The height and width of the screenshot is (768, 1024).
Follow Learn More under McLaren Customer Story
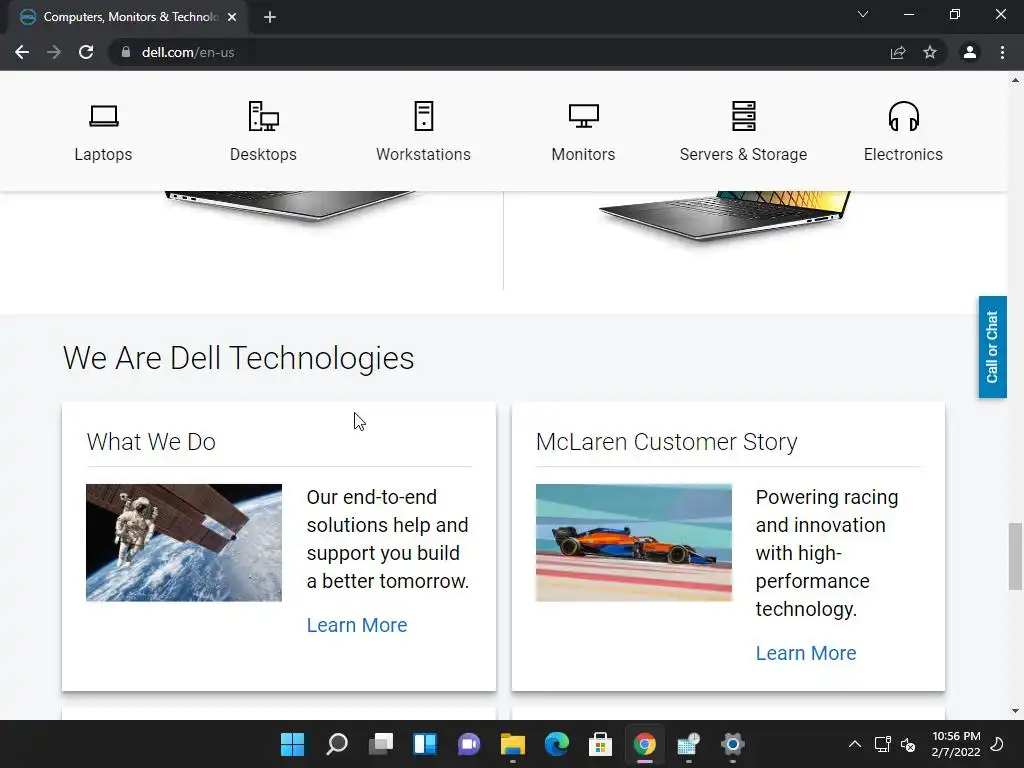click(x=806, y=653)
